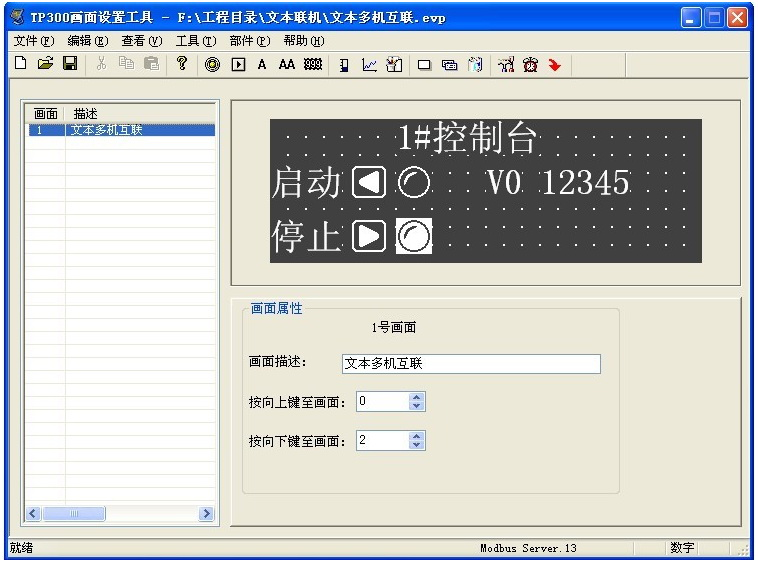This screenshot has width=758, height=562.
Task: Open the 部件 (Components) menu
Action: (x=249, y=41)
